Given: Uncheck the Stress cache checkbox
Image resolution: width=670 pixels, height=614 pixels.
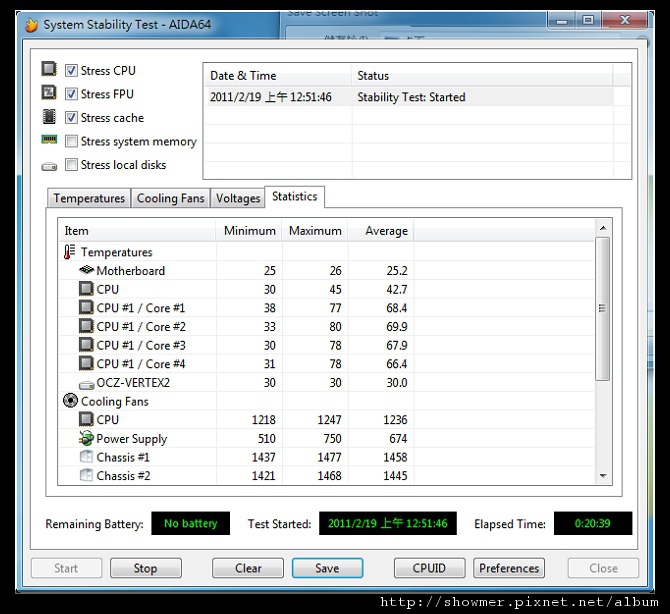Looking at the screenshot, I should (x=71, y=118).
